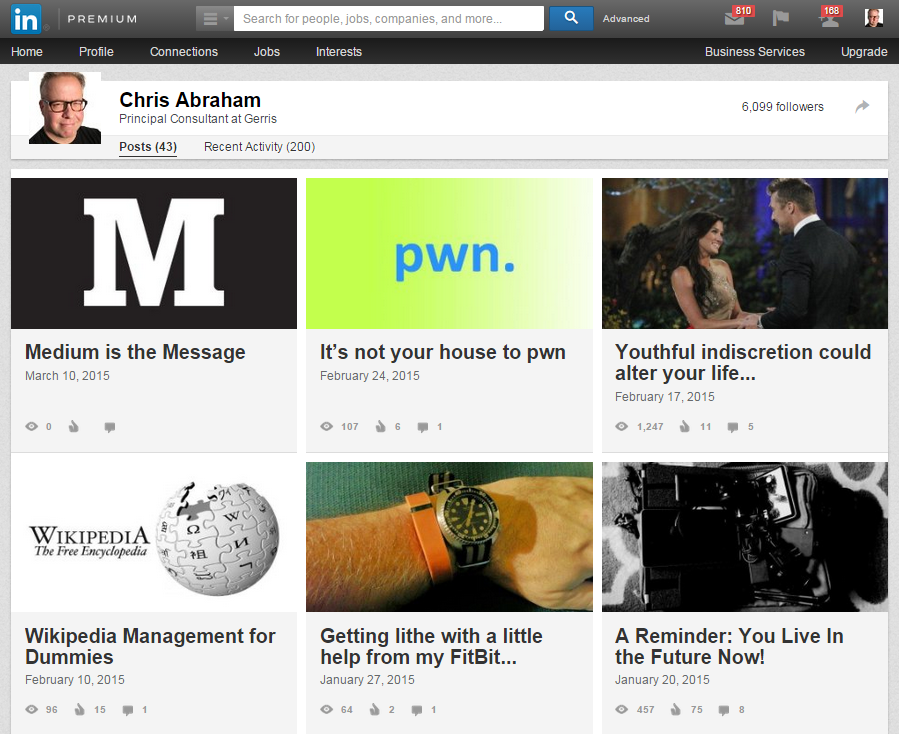This screenshot has width=899, height=734.
Task: Click into the search input field
Action: pos(390,18)
